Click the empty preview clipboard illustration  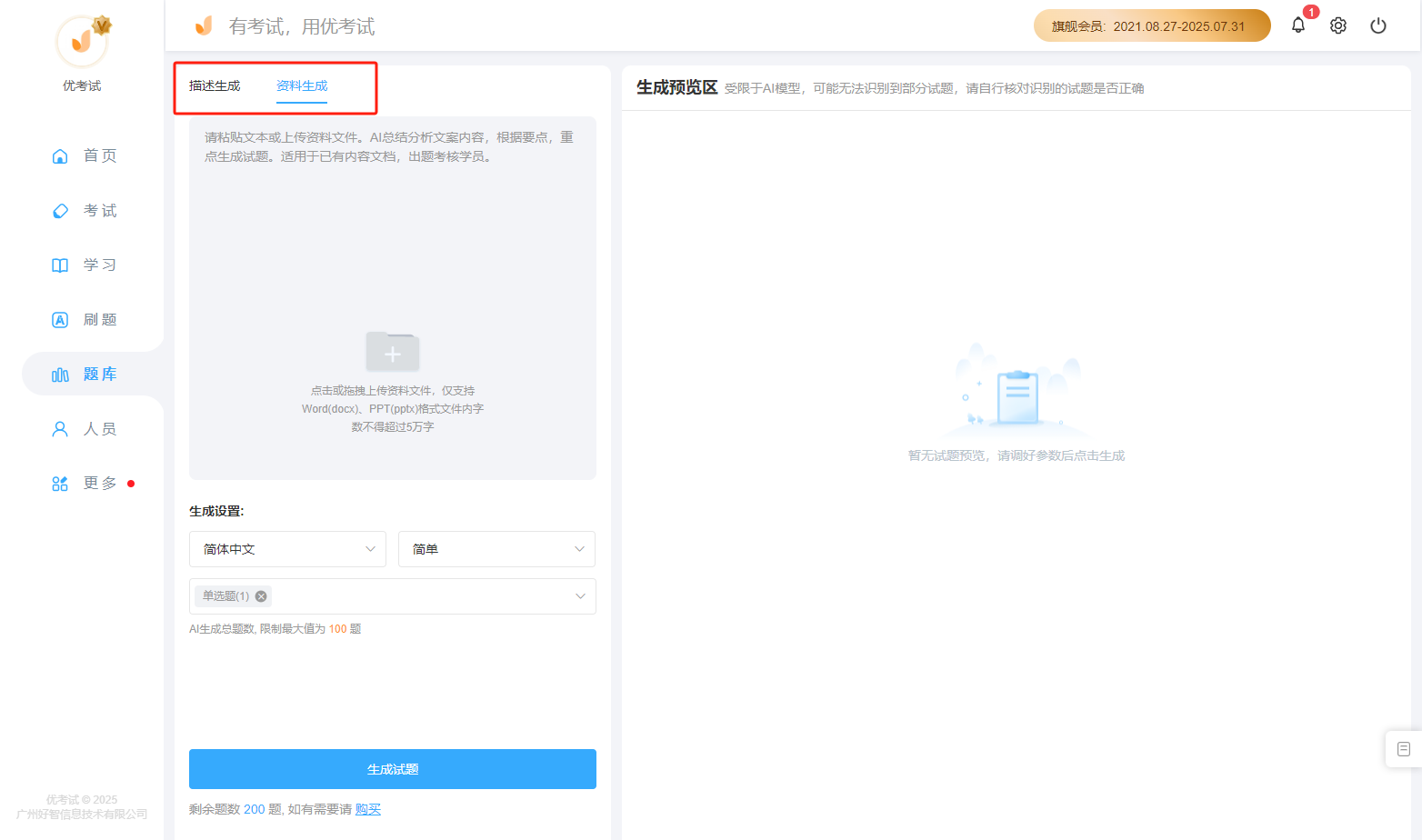pos(1016,389)
